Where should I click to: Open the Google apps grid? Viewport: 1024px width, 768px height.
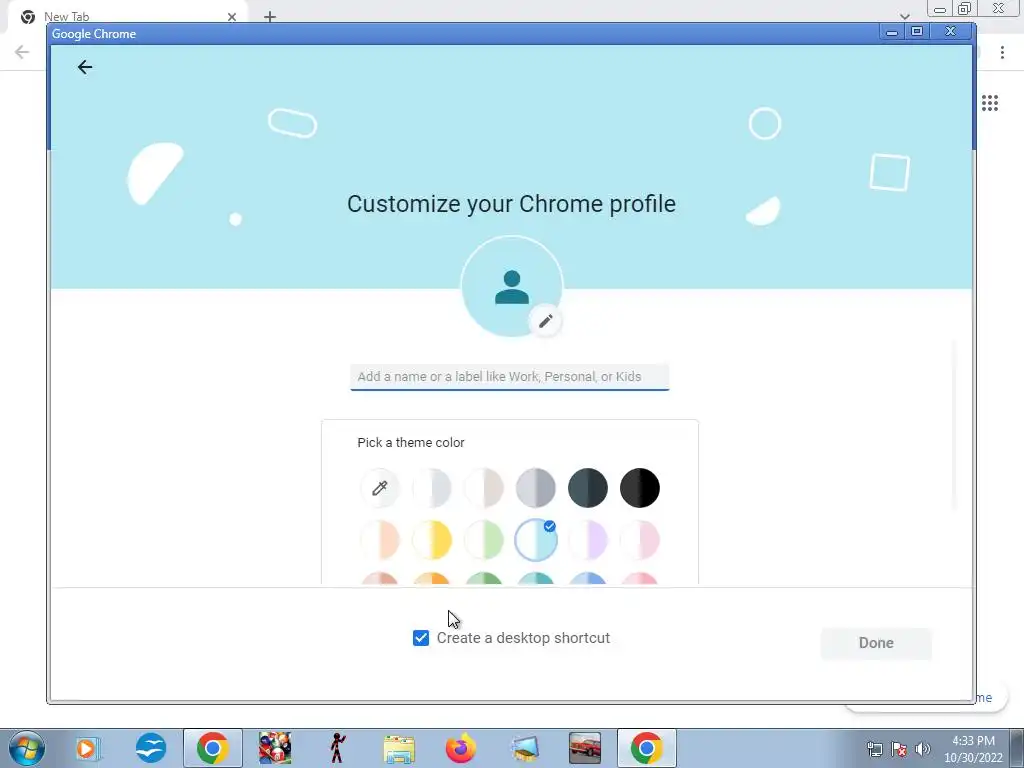990,103
